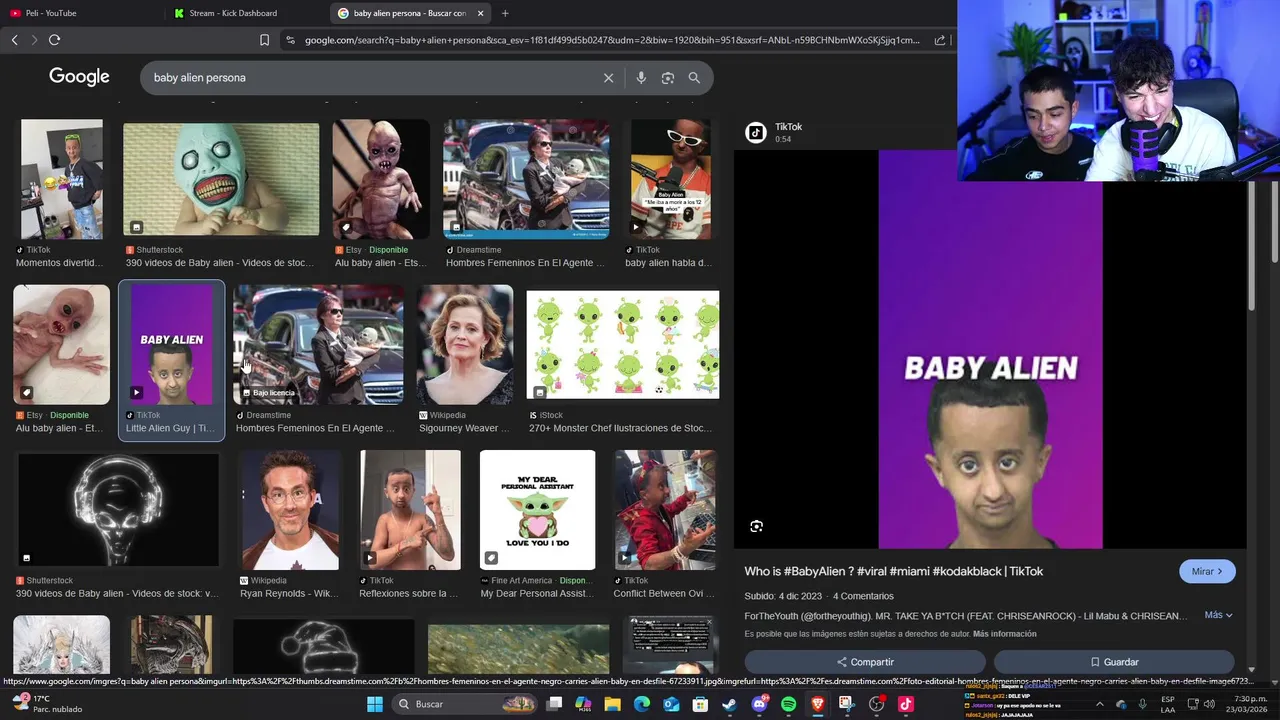
Task: Go to Google home via the Google logo
Action: click(79, 77)
